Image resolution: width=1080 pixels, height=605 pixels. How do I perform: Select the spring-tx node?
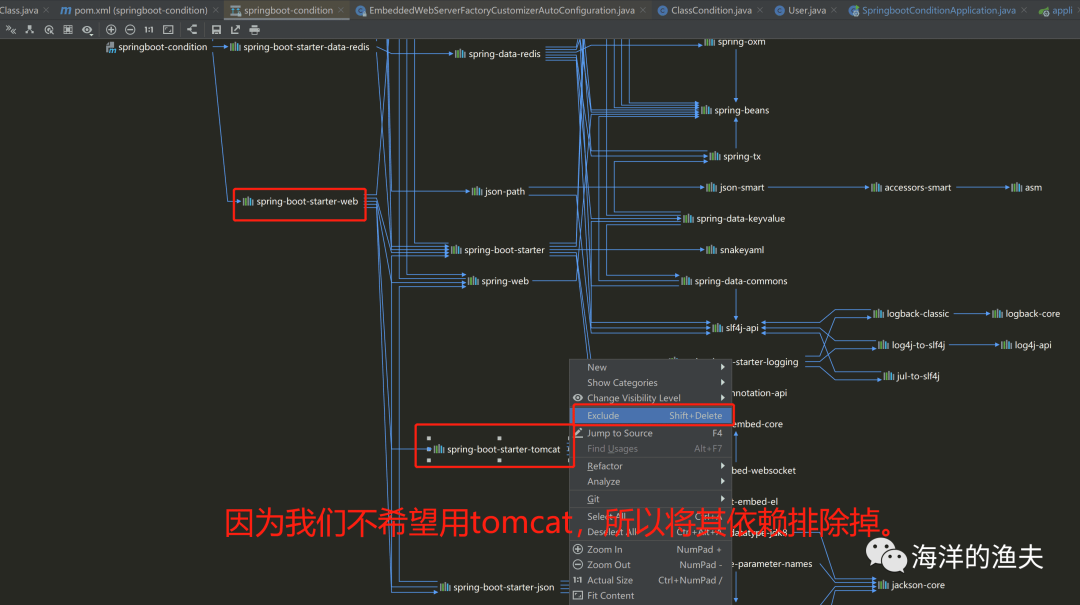coord(735,156)
